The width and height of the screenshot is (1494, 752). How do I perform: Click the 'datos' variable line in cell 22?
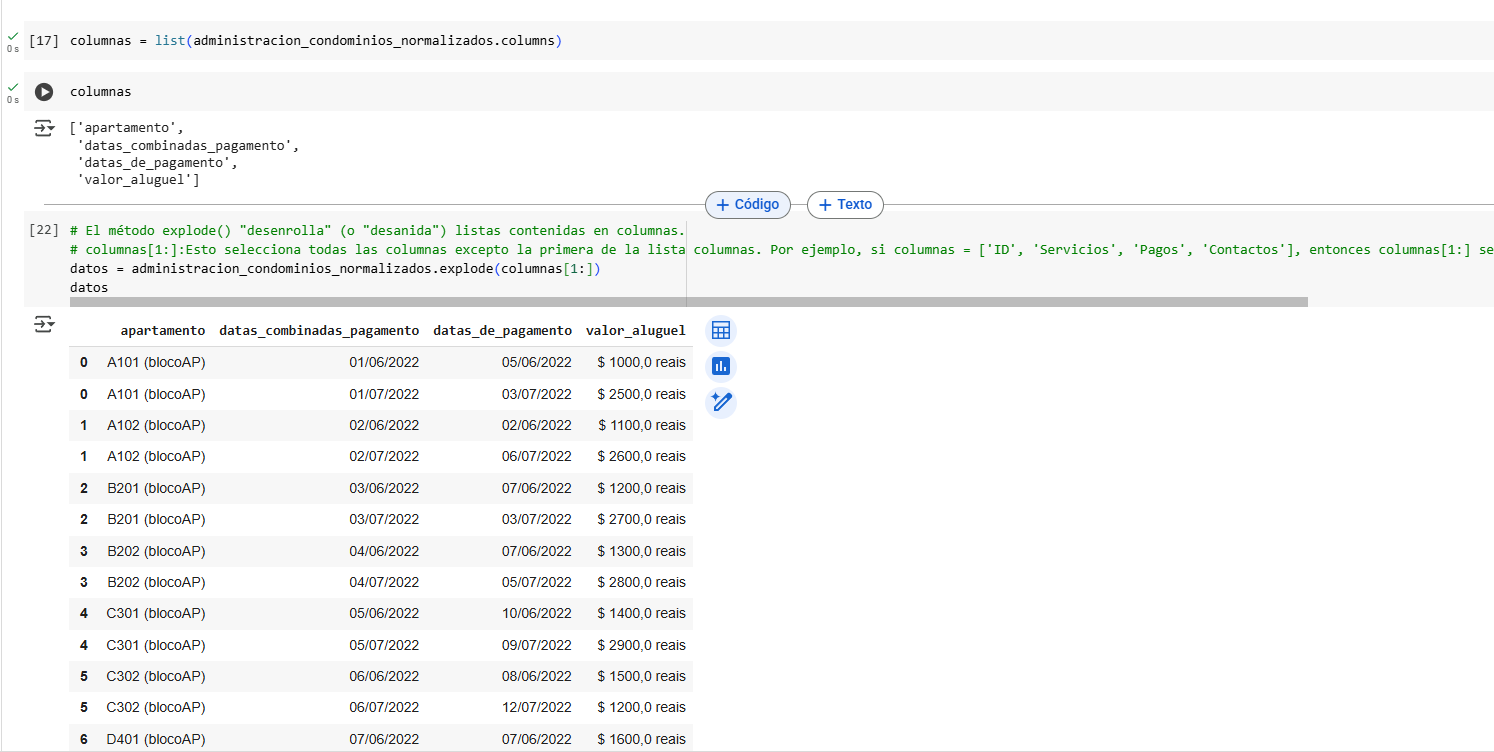[x=89, y=287]
